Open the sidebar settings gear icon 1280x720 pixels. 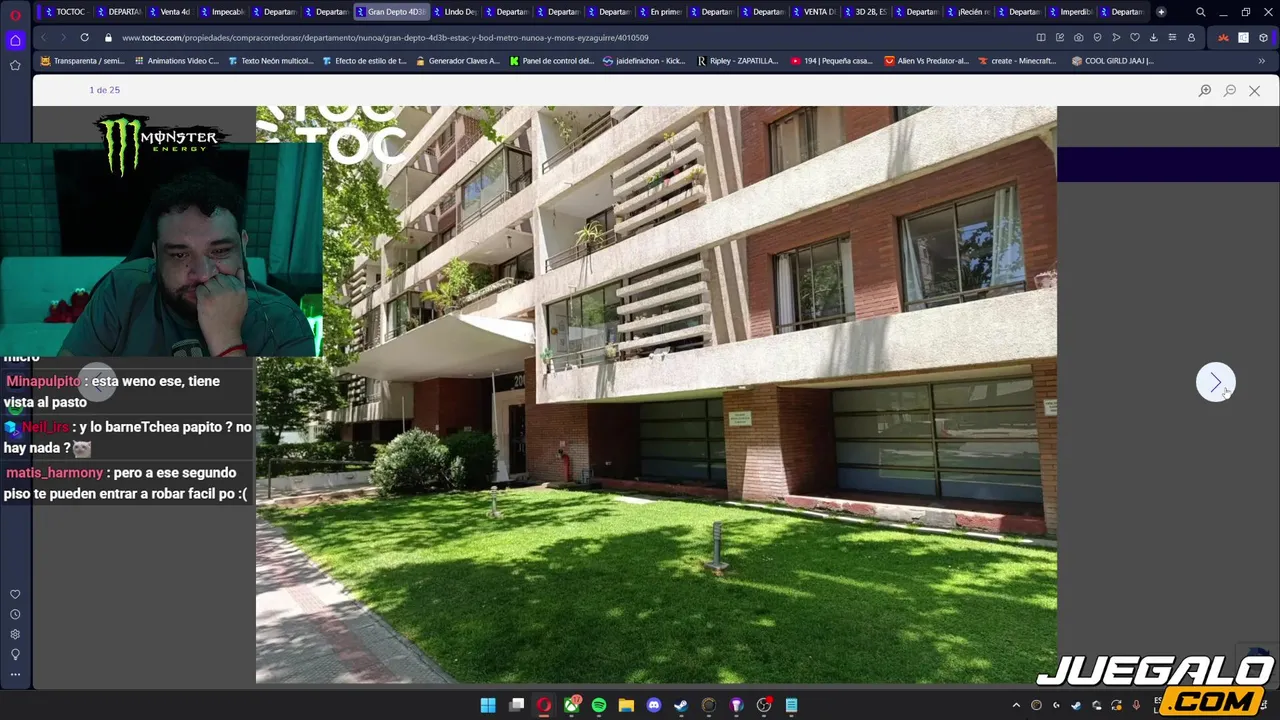15,634
